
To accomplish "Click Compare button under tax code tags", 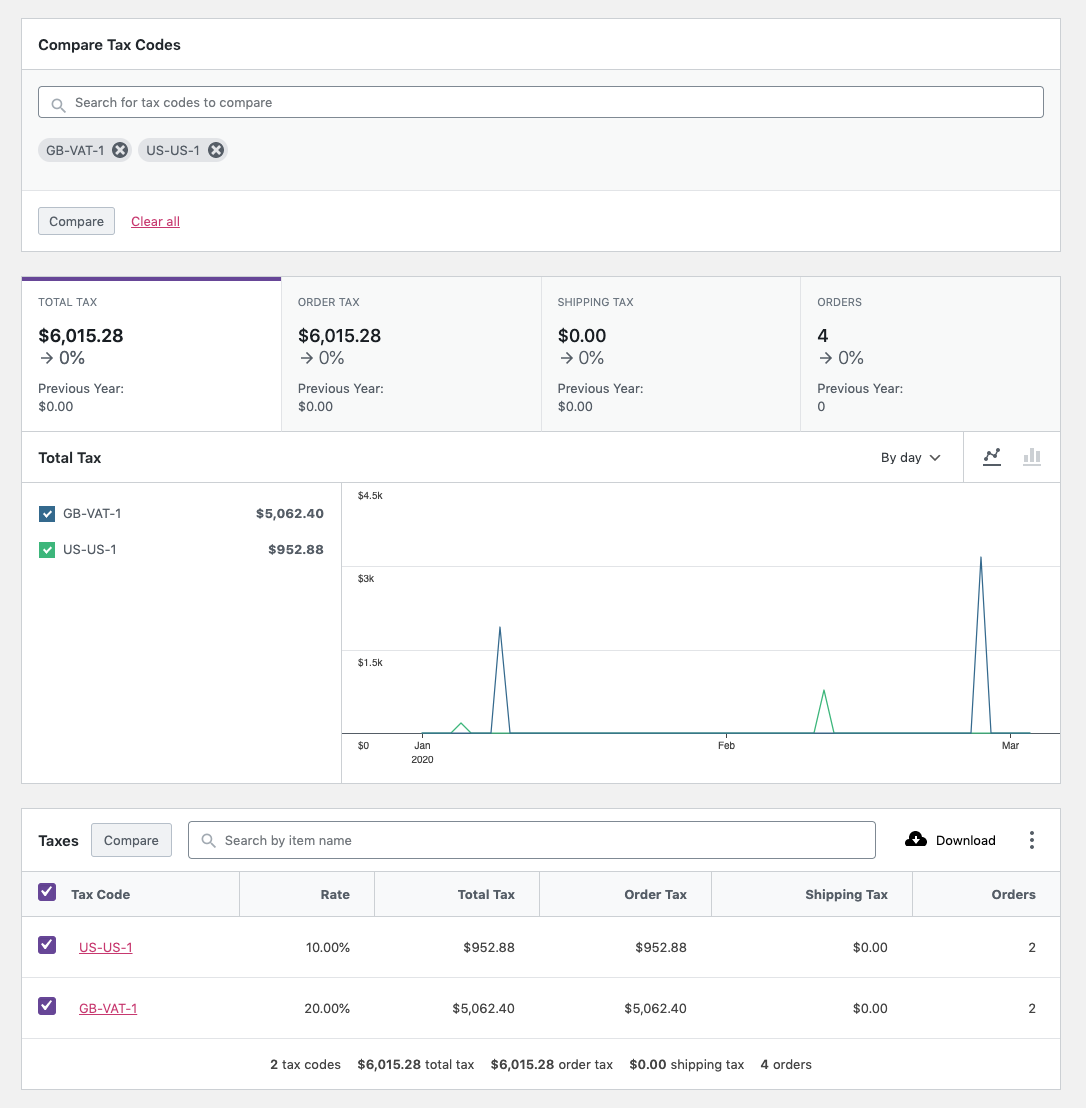I will pyautogui.click(x=76, y=221).
